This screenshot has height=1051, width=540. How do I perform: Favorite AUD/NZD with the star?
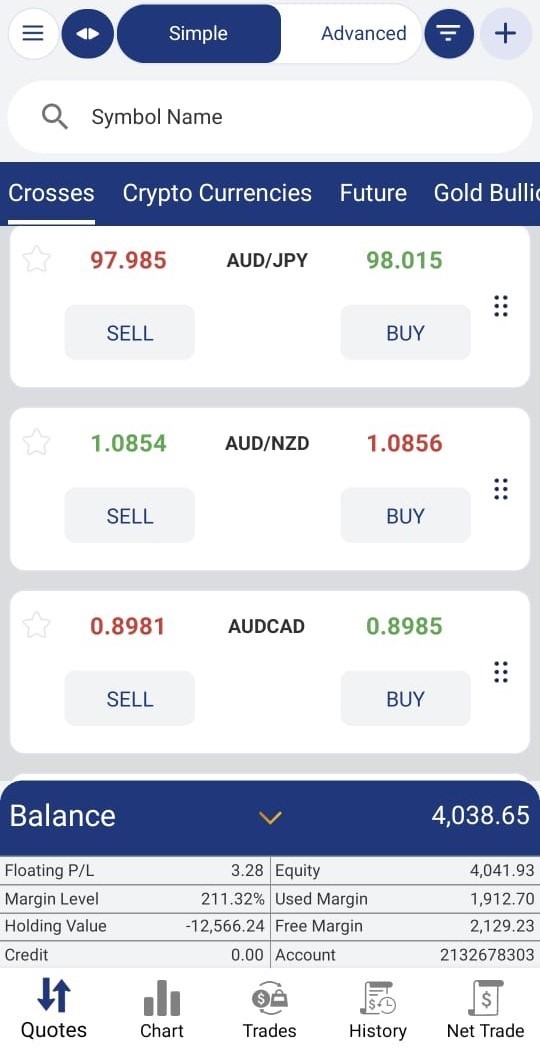(36, 442)
